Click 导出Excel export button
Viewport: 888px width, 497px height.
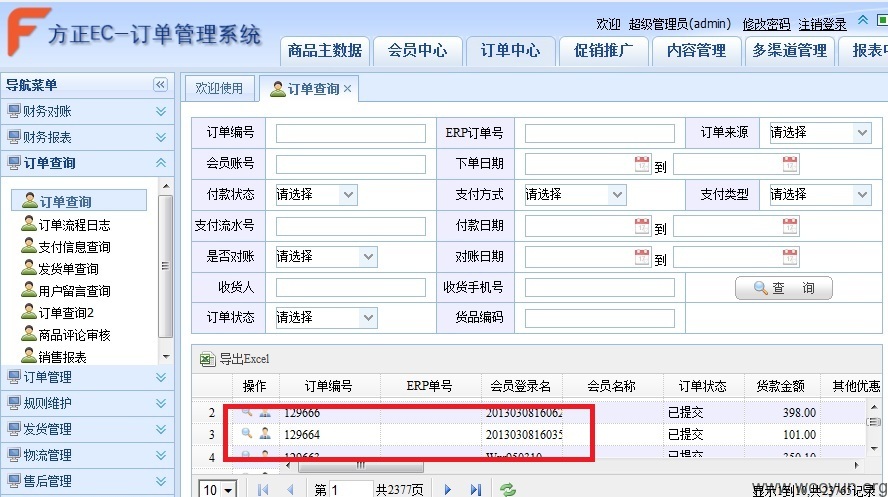(235, 359)
